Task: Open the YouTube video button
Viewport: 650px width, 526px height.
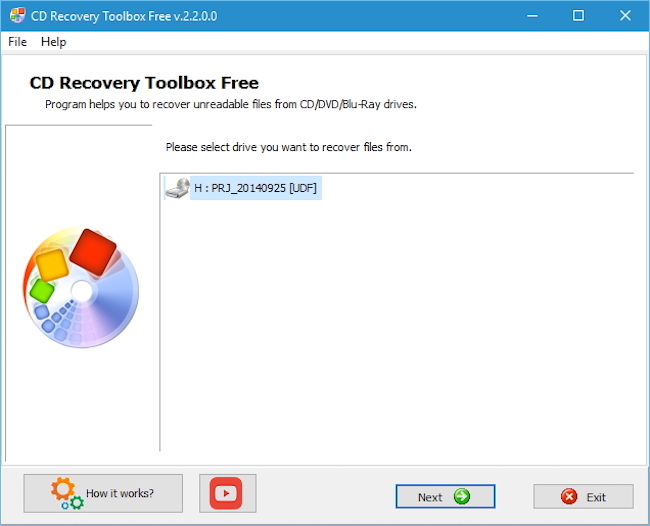Action: pyautogui.click(x=228, y=493)
